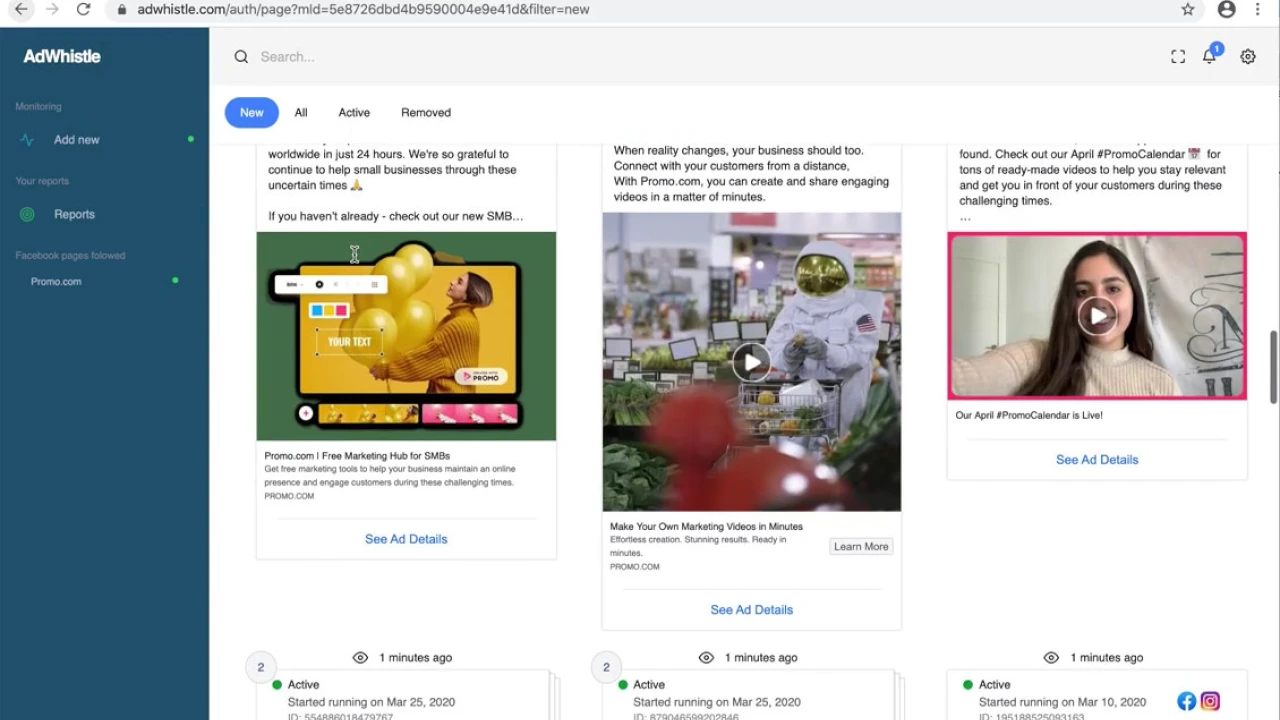Click the padlock site info icon
The height and width of the screenshot is (720, 1280).
pyautogui.click(x=122, y=9)
